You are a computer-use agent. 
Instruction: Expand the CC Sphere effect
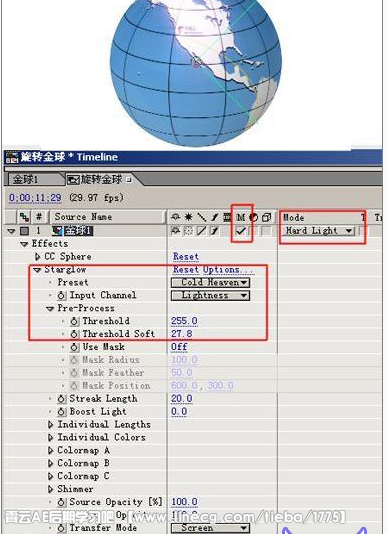point(37,257)
